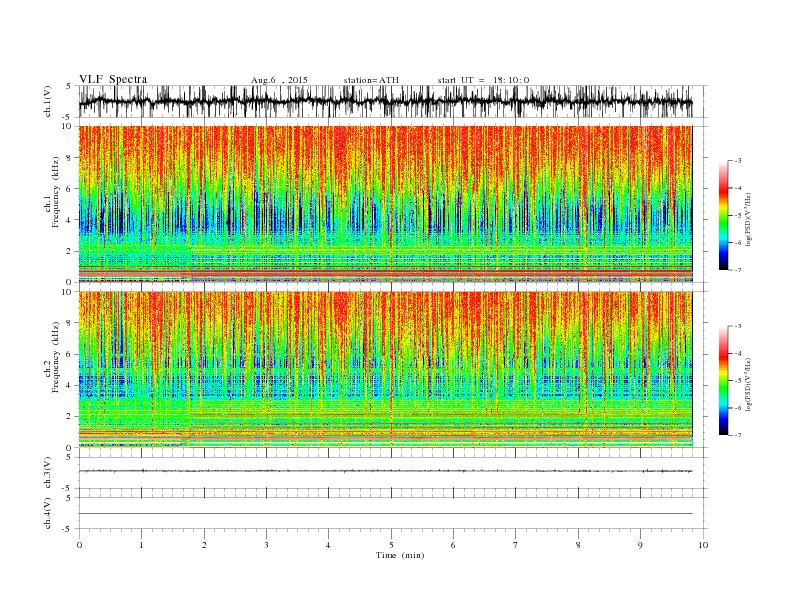Click time axis tick label "10"
This screenshot has height=612, width=792.
703,545
